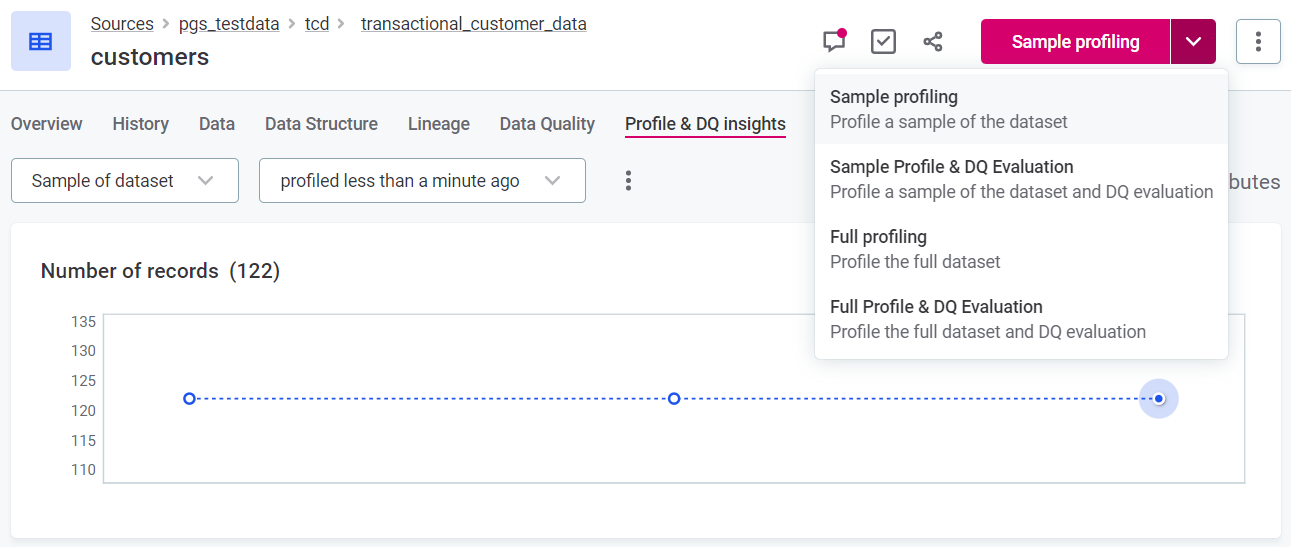The image size is (1291, 547).
Task: Navigate to pgs_testdata breadcrumb link
Action: point(229,23)
